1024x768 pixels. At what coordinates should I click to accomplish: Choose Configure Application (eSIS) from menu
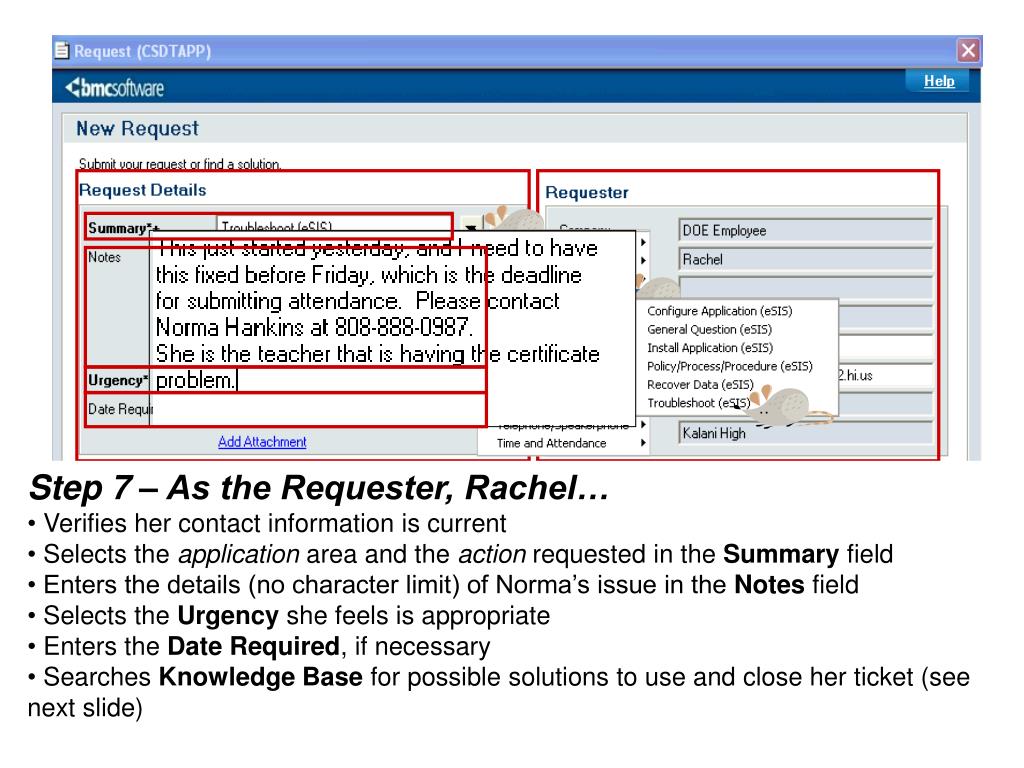click(720, 311)
